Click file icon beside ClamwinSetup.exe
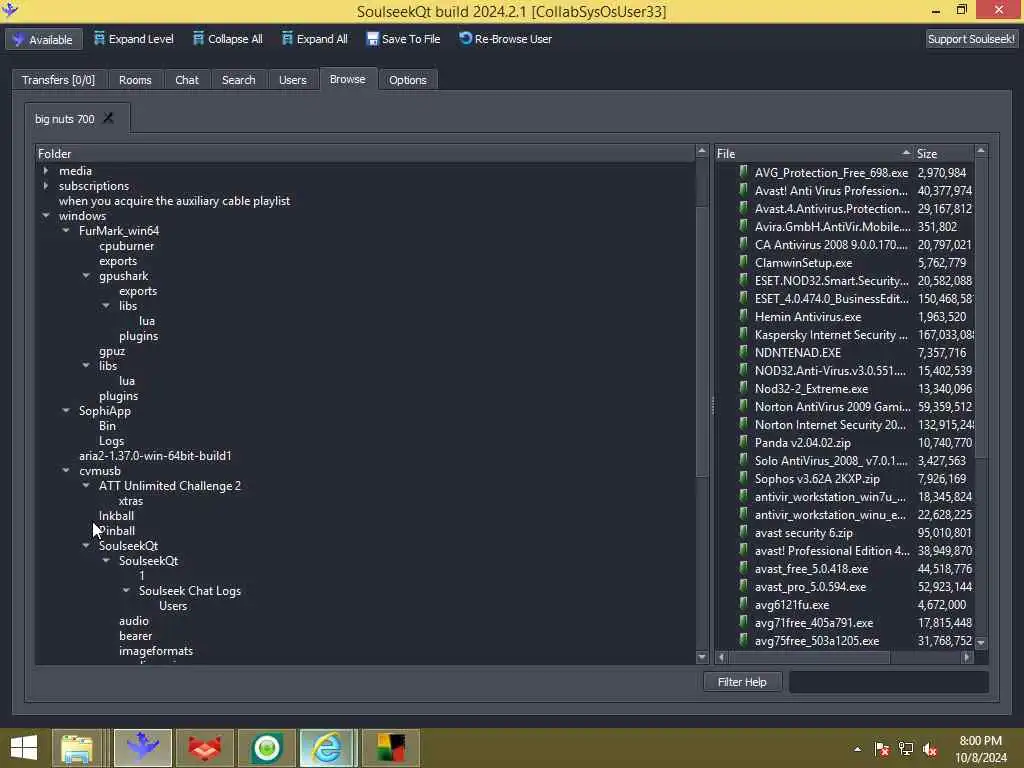The height and width of the screenshot is (768, 1024). pyautogui.click(x=743, y=263)
